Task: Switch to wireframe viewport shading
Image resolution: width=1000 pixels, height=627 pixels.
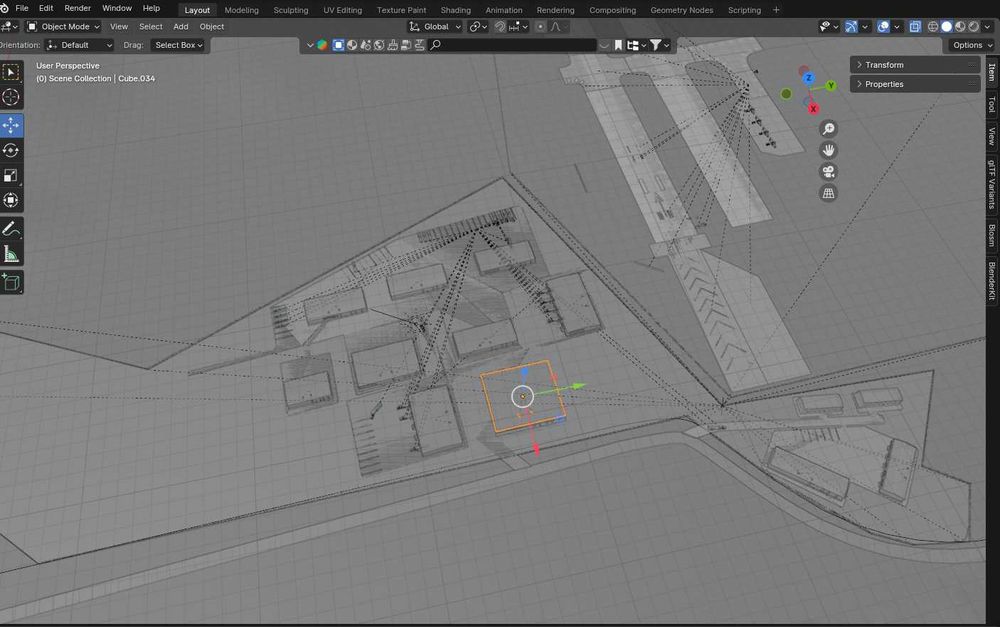Action: click(x=933, y=27)
